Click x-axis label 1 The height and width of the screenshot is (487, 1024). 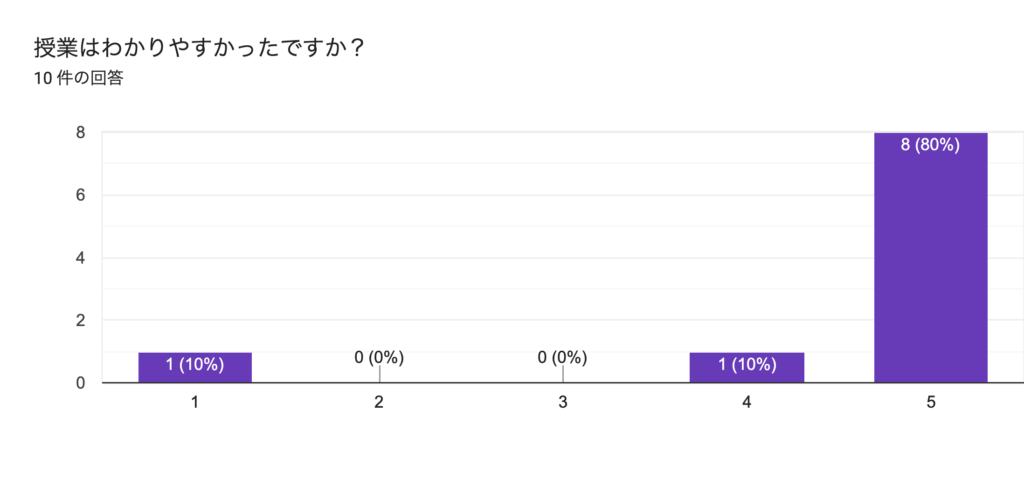click(x=195, y=403)
